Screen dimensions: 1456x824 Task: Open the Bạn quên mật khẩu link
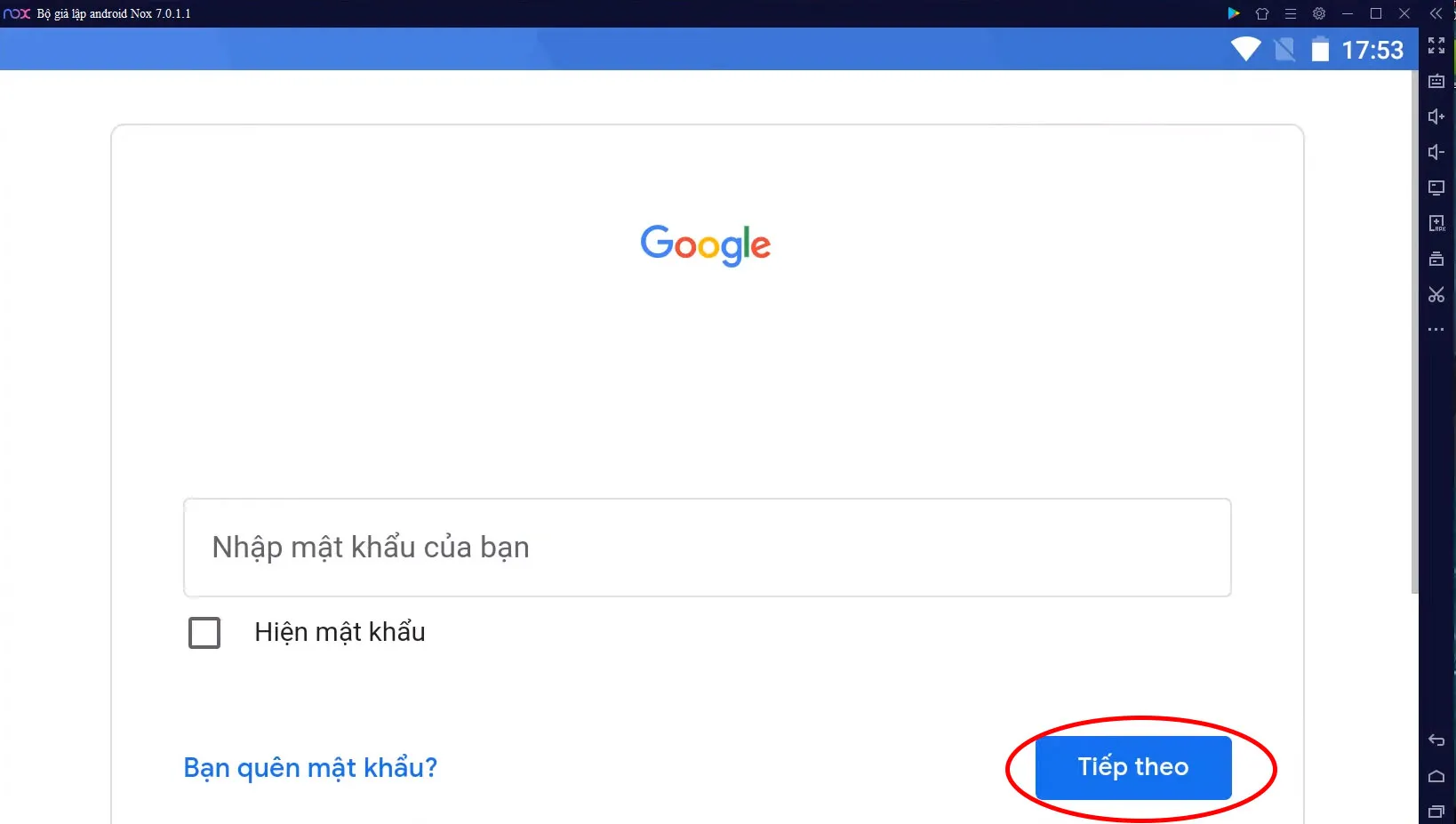tap(309, 767)
